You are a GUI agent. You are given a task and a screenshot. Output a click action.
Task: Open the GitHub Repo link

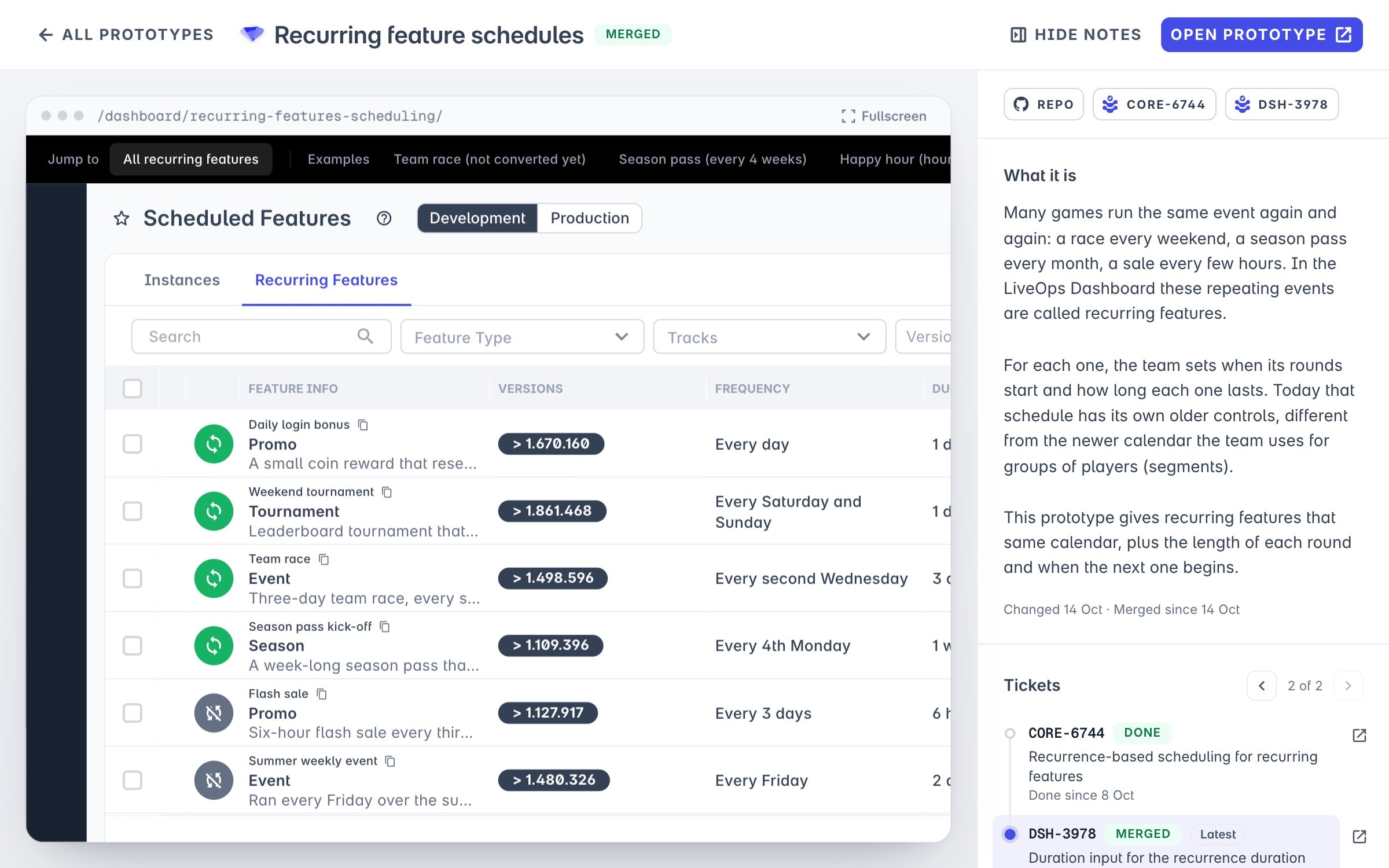click(1043, 104)
